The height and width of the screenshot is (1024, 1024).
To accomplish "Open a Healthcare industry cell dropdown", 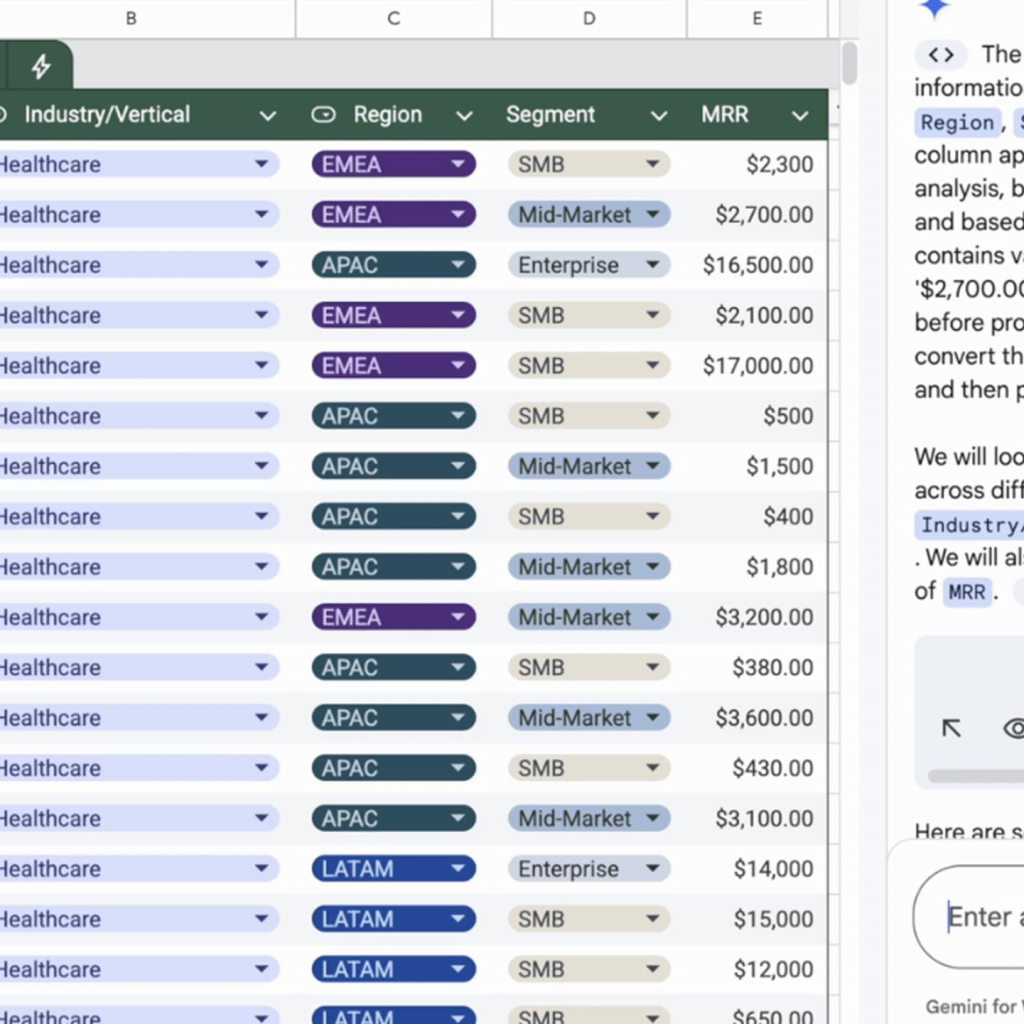I will click(x=262, y=164).
